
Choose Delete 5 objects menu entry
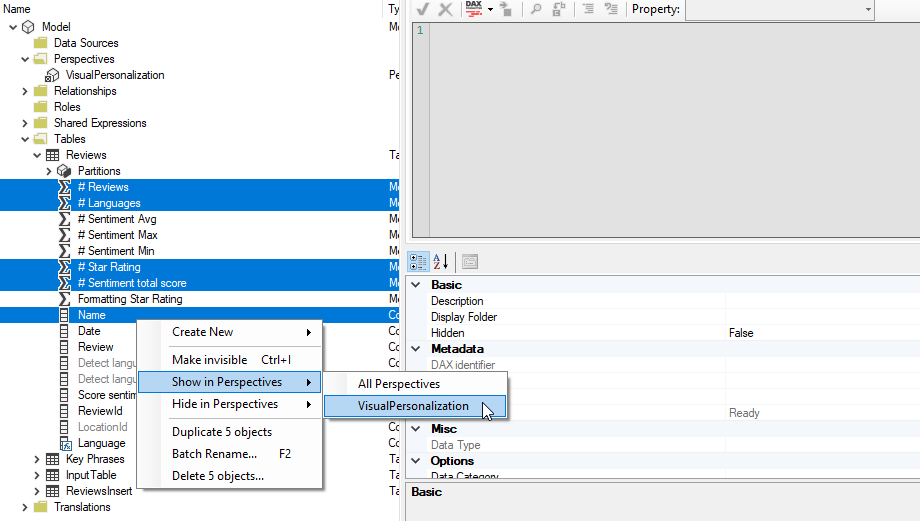click(218, 476)
